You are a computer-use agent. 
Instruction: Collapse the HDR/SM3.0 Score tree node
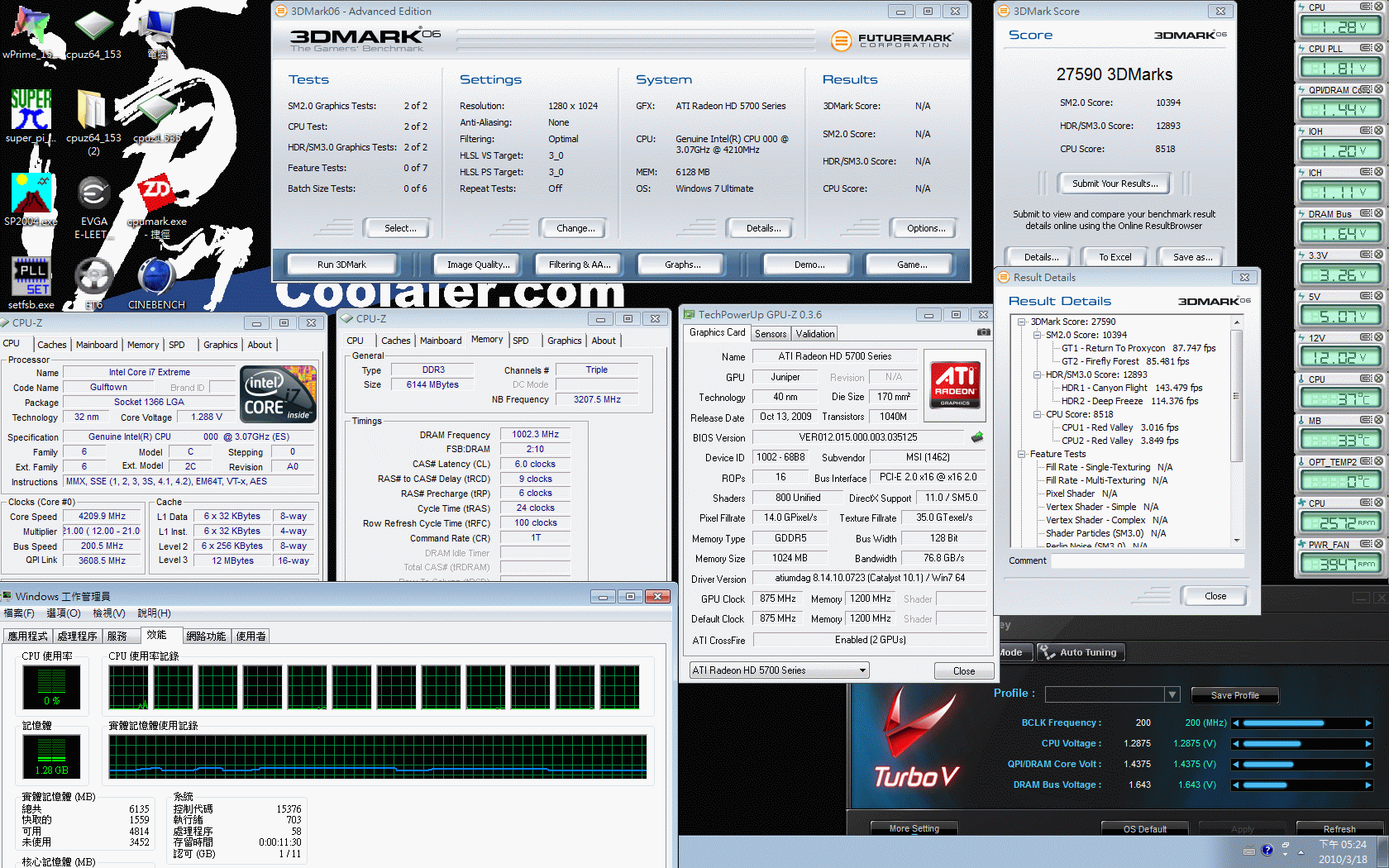point(1037,374)
